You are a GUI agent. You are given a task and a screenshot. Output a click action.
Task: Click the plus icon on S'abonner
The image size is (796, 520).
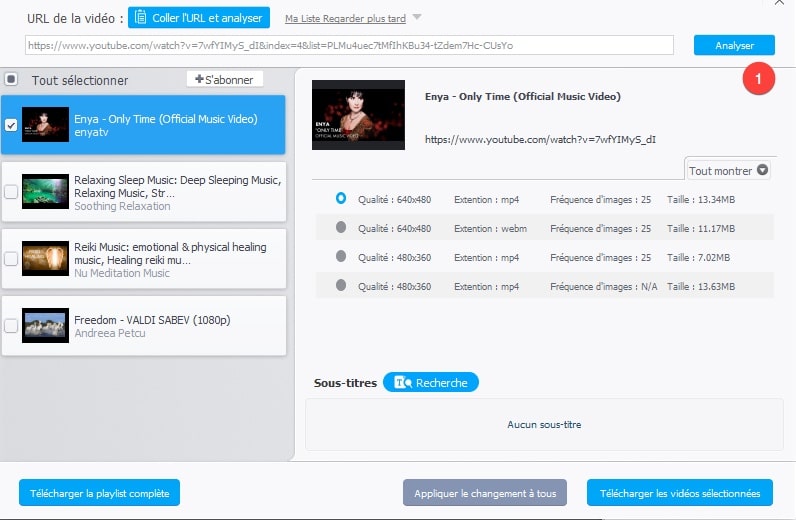[x=199, y=79]
